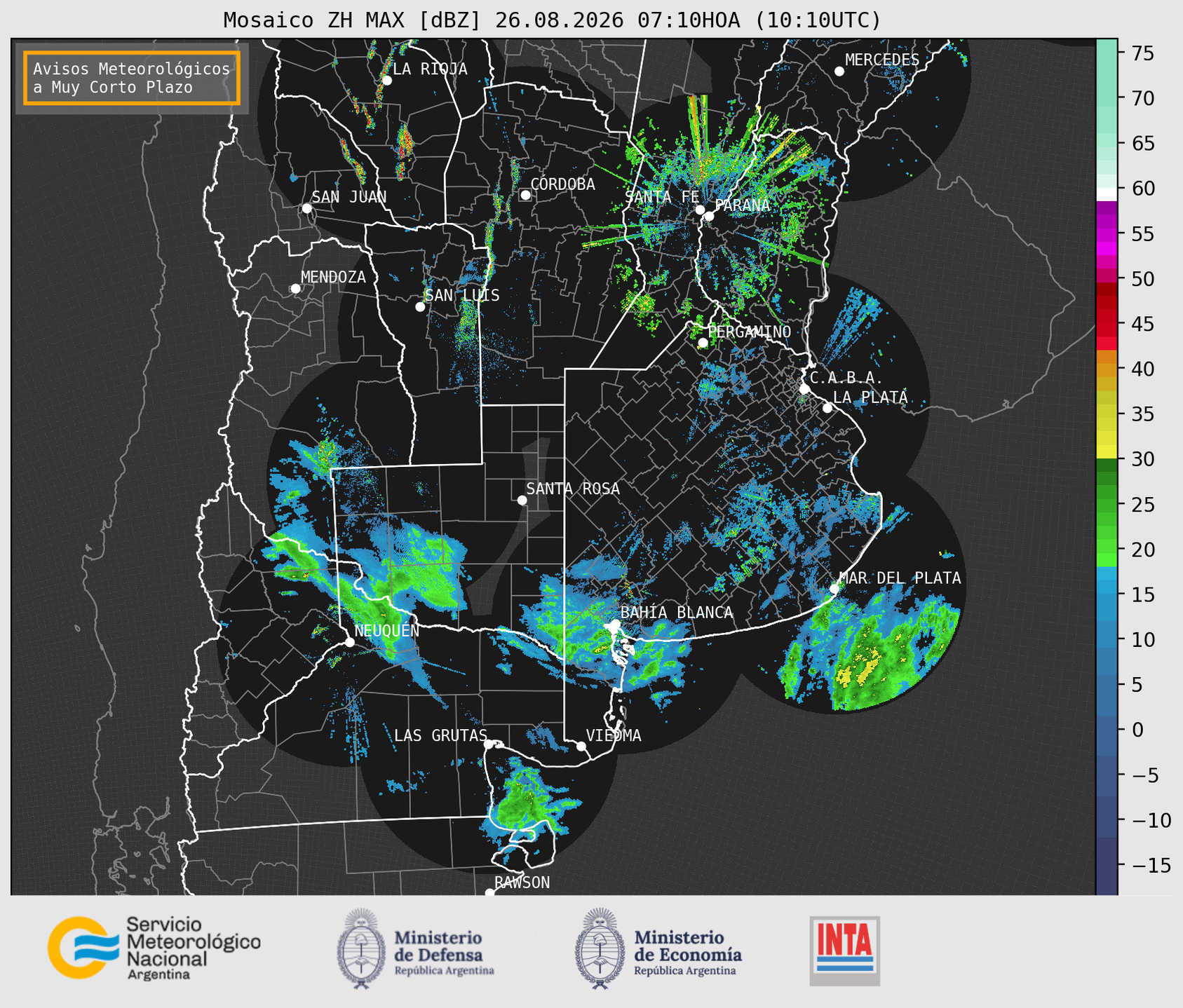This screenshot has height=1008, width=1183.
Task: Click the Servicio Meteorológico Nacional logo
Action: point(154,948)
